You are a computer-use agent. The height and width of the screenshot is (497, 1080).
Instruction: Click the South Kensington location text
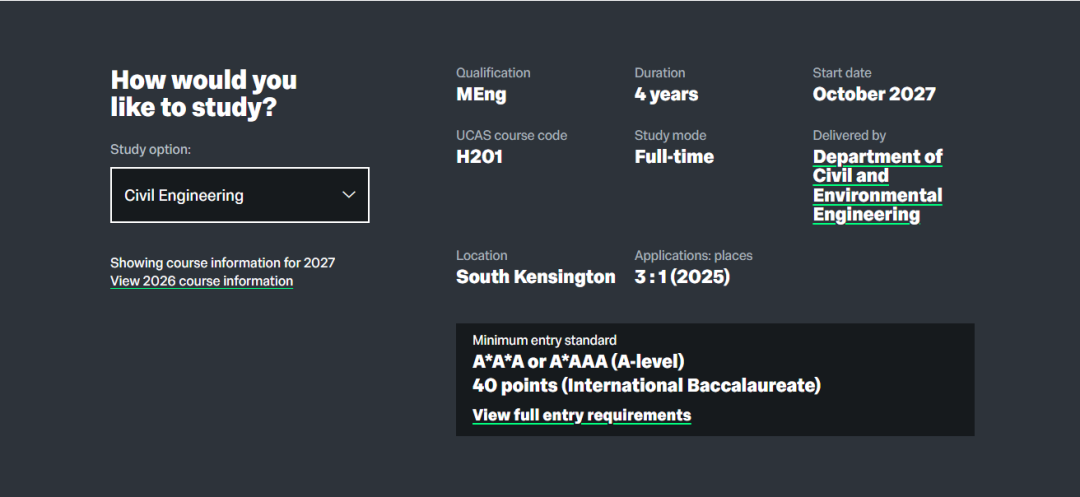(x=535, y=277)
